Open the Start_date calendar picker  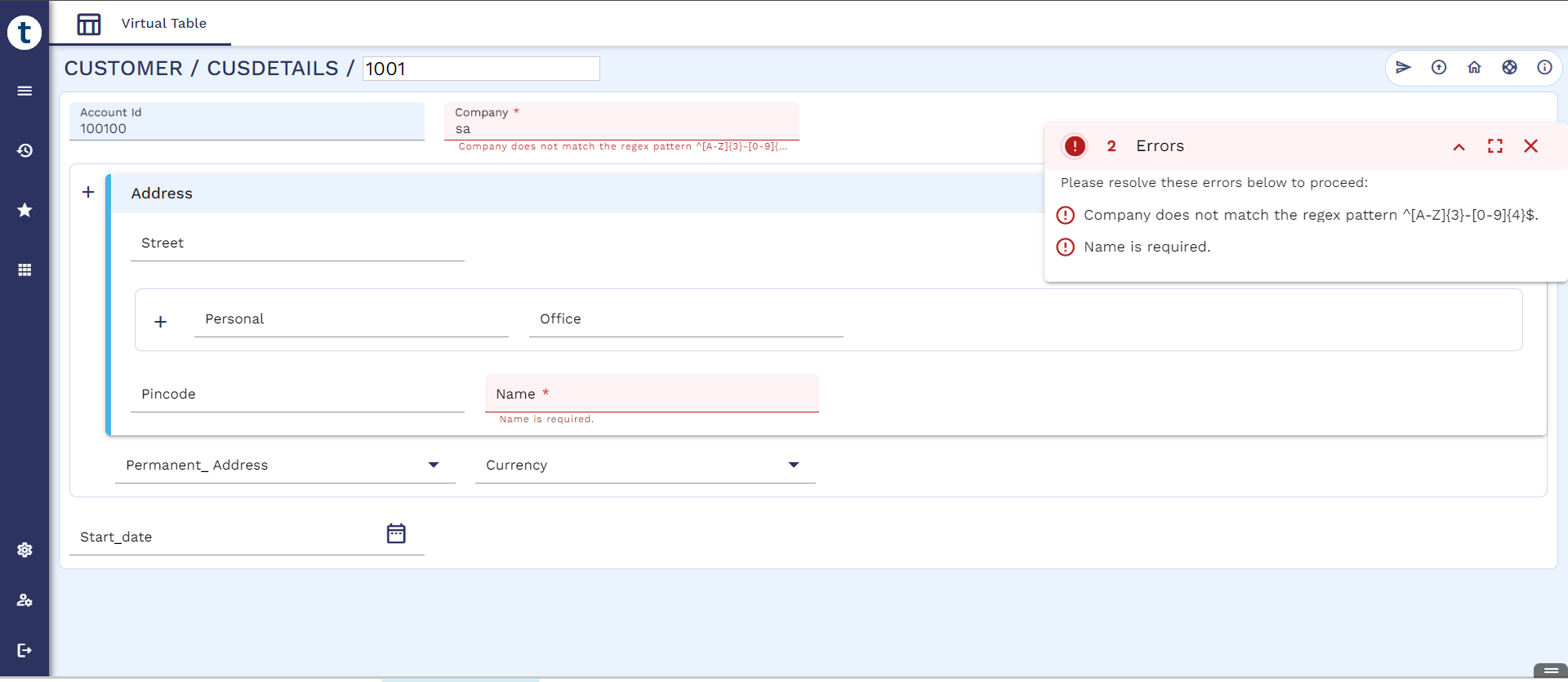396,534
